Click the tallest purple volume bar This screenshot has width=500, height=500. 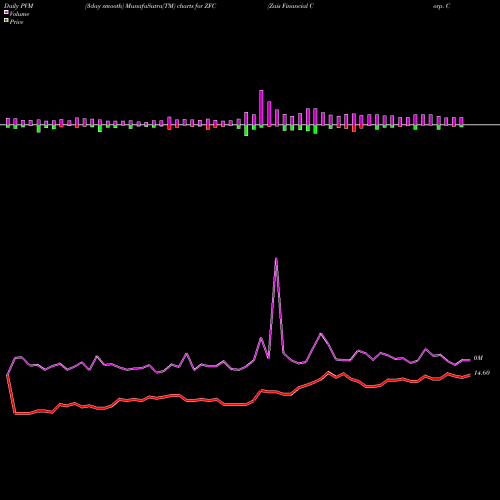(261, 108)
